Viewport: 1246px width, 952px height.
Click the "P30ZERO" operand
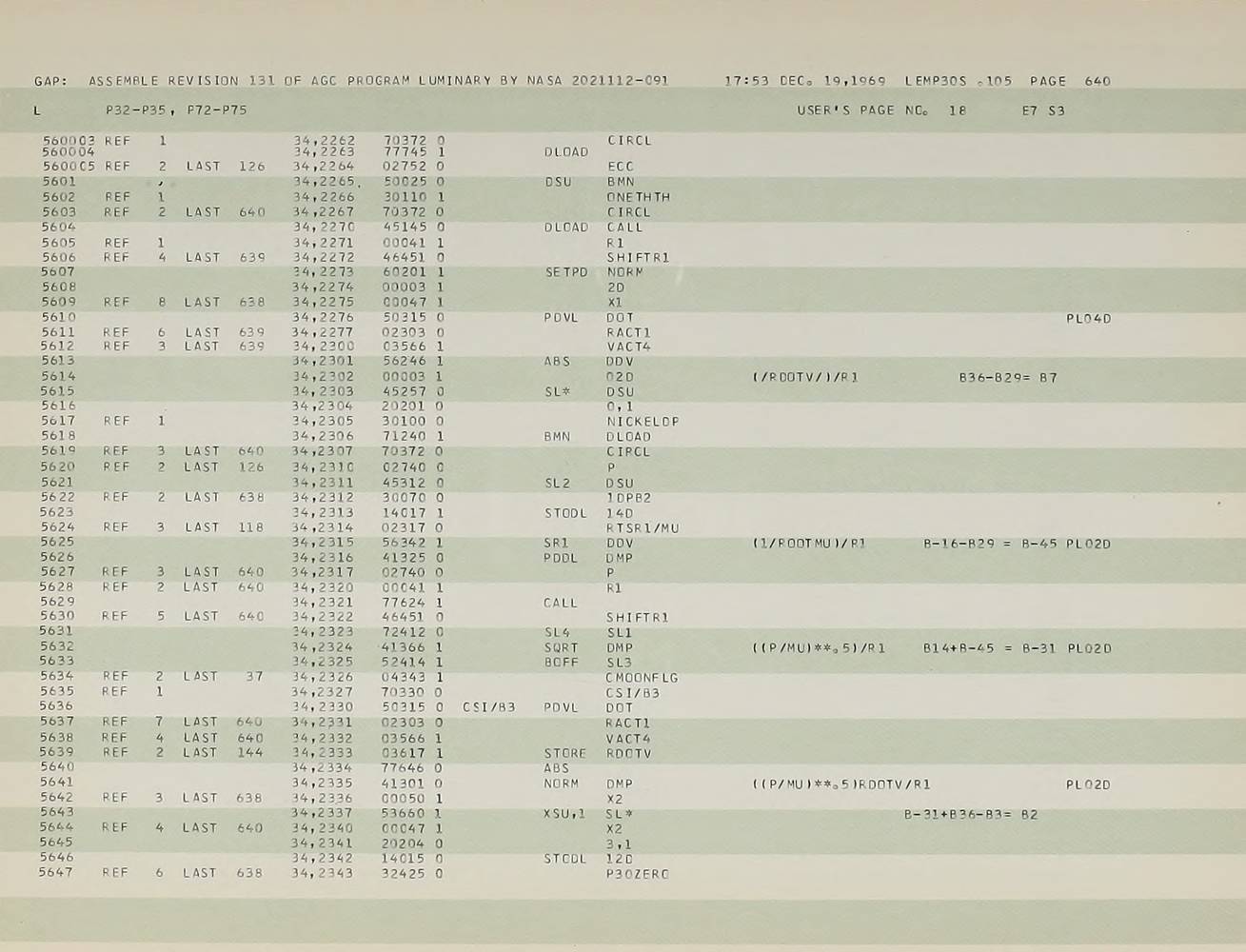pos(637,874)
